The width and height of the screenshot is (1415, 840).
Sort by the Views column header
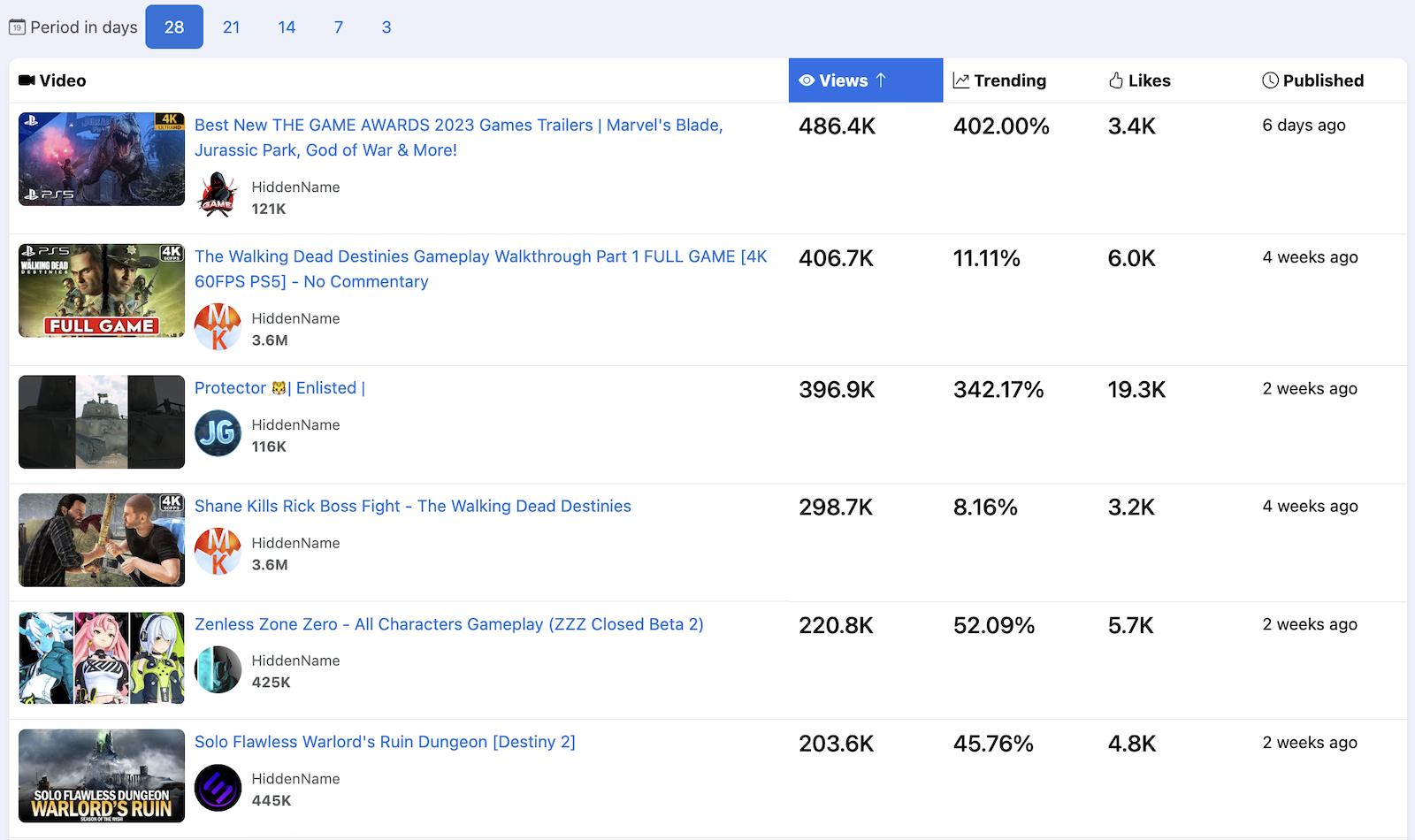tap(866, 80)
